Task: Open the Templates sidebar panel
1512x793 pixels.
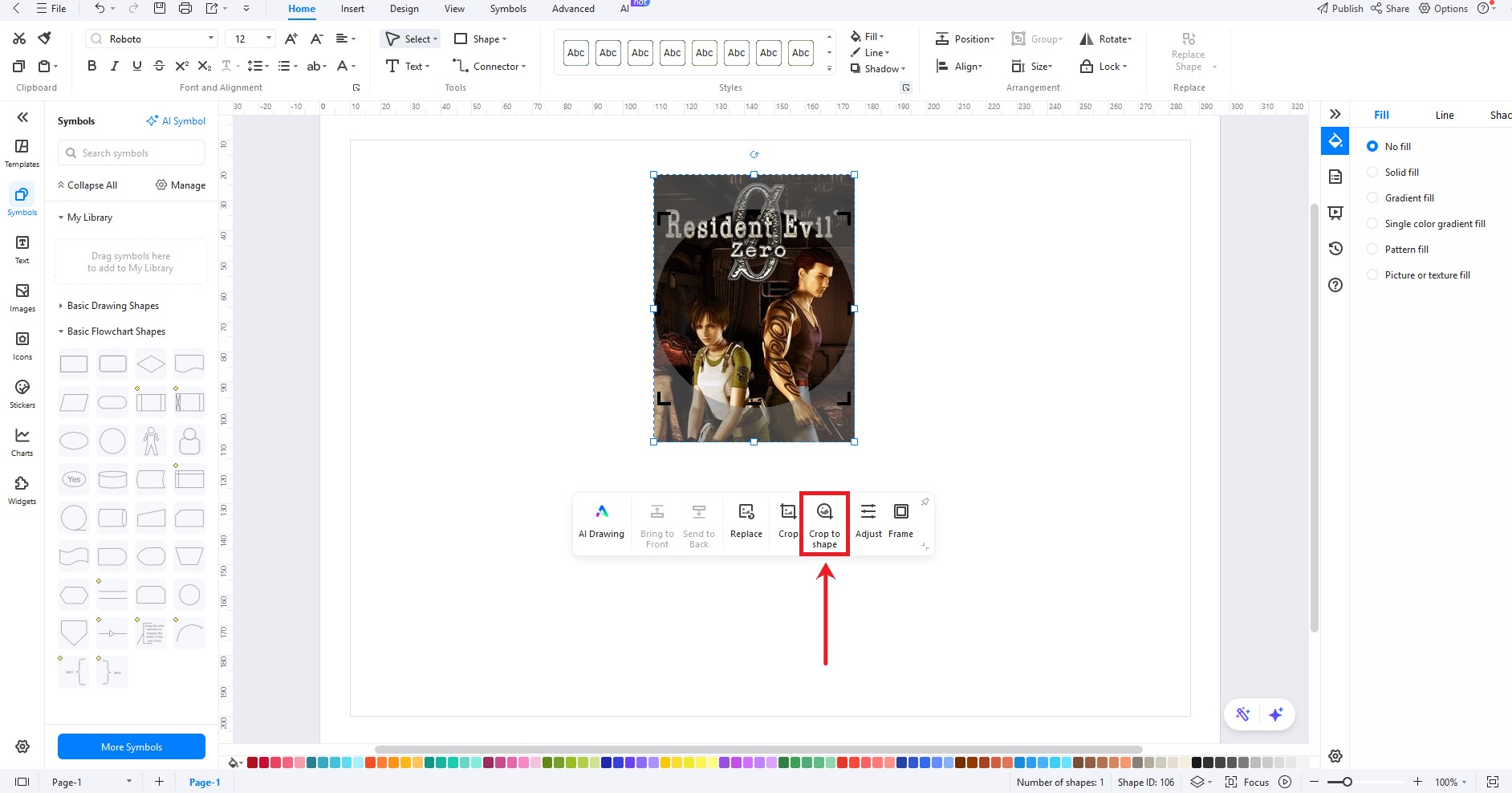Action: click(22, 152)
